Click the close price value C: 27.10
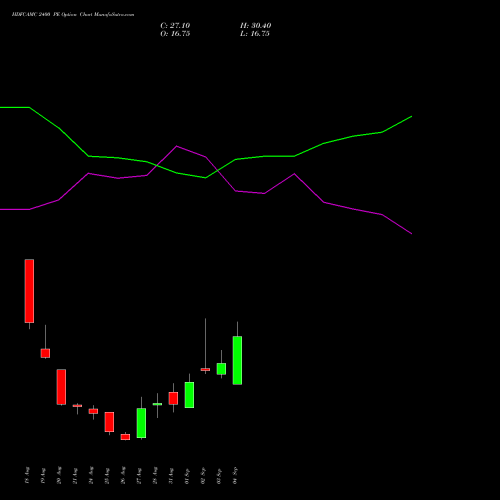The width and height of the screenshot is (500, 500). (175, 26)
